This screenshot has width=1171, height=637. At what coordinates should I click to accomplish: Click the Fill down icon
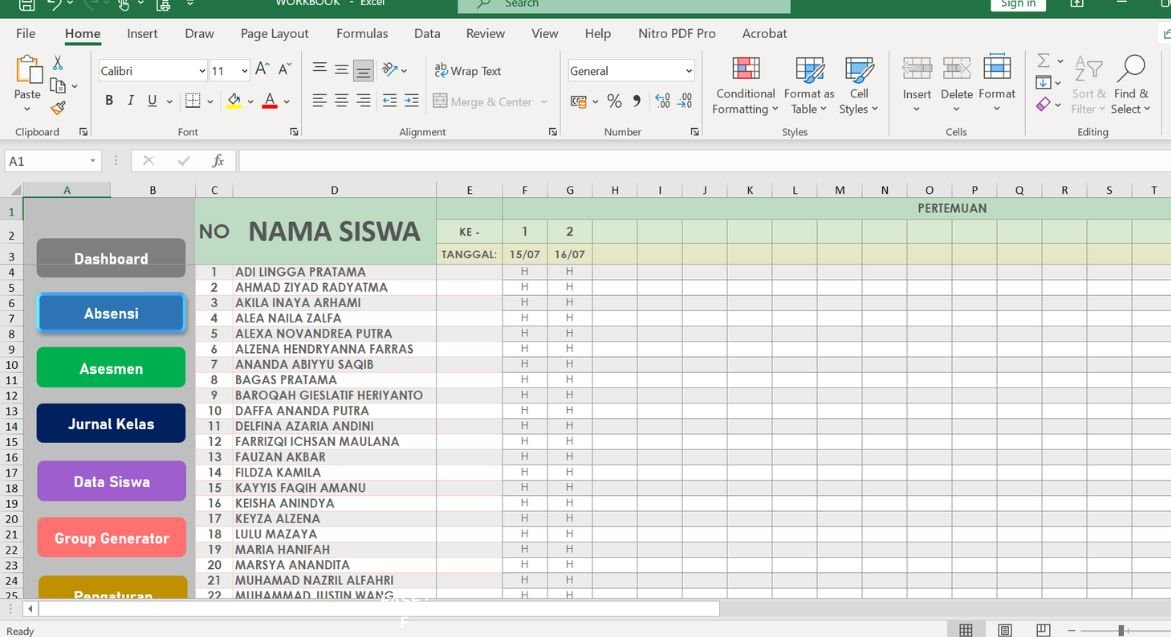point(1044,83)
